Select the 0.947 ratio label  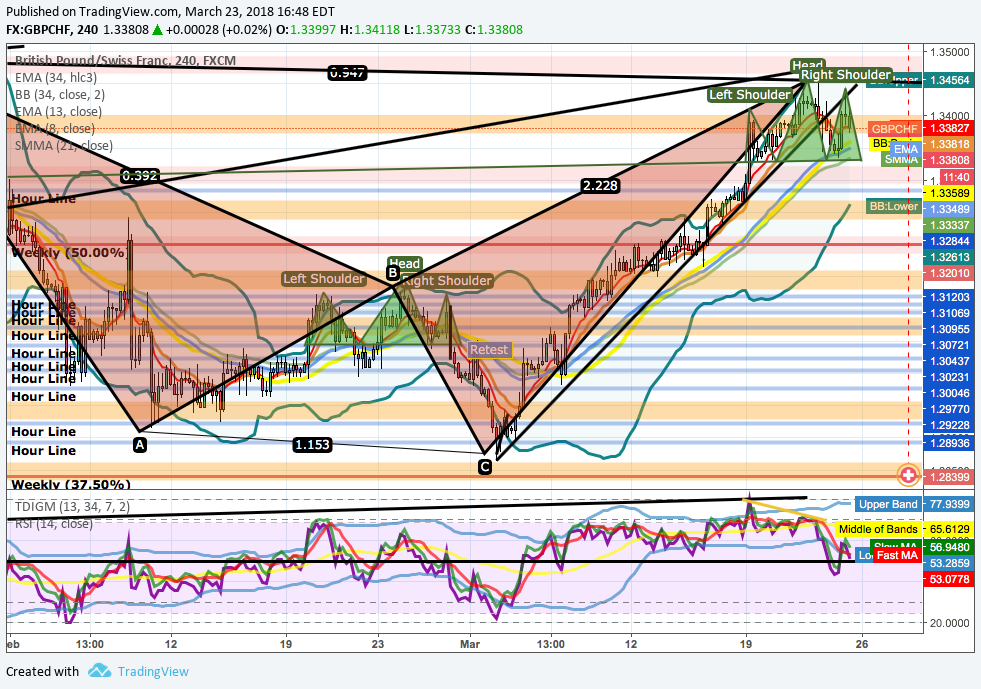pyautogui.click(x=347, y=73)
